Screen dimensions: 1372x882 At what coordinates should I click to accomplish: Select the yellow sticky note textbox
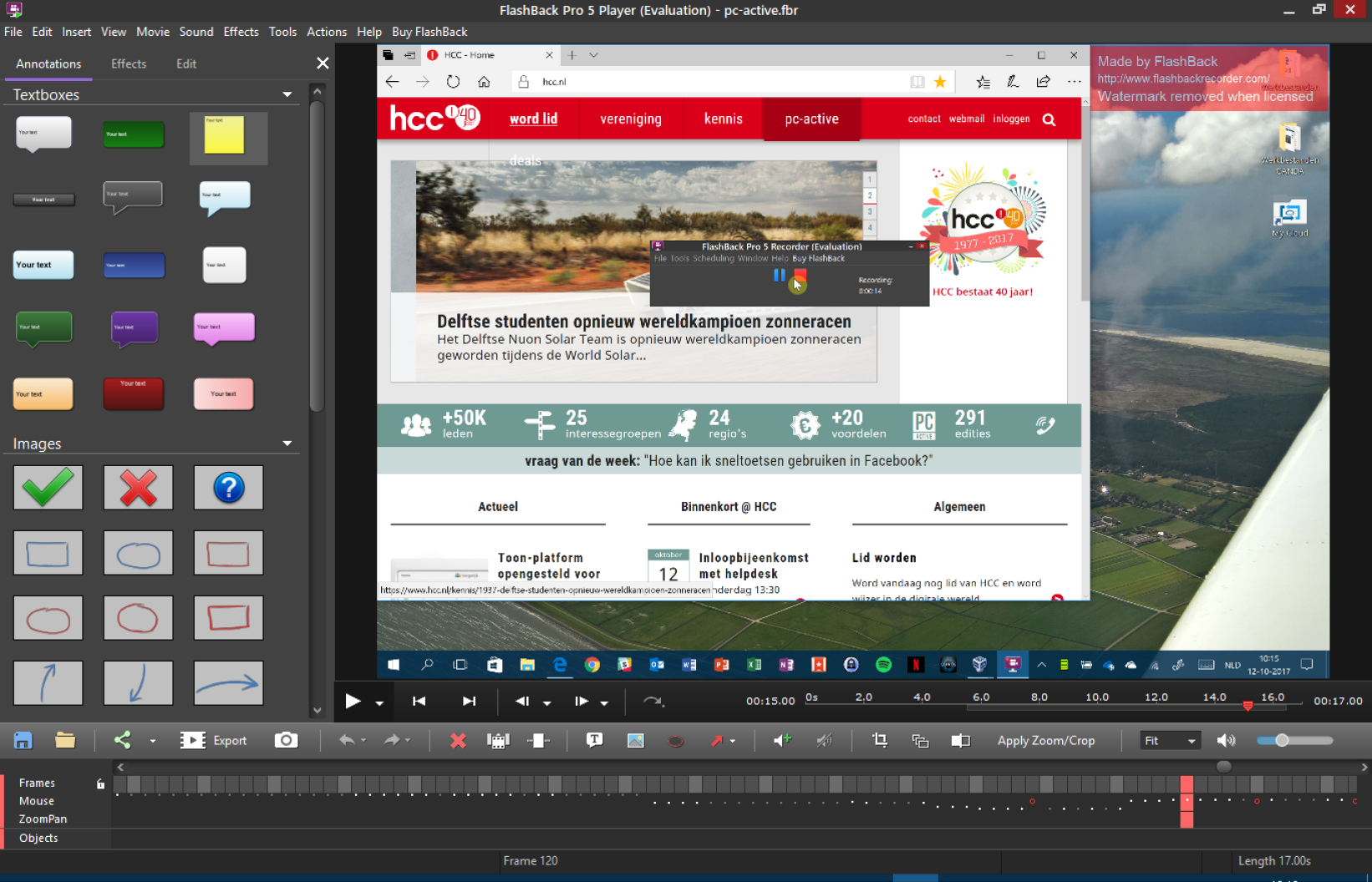click(228, 137)
